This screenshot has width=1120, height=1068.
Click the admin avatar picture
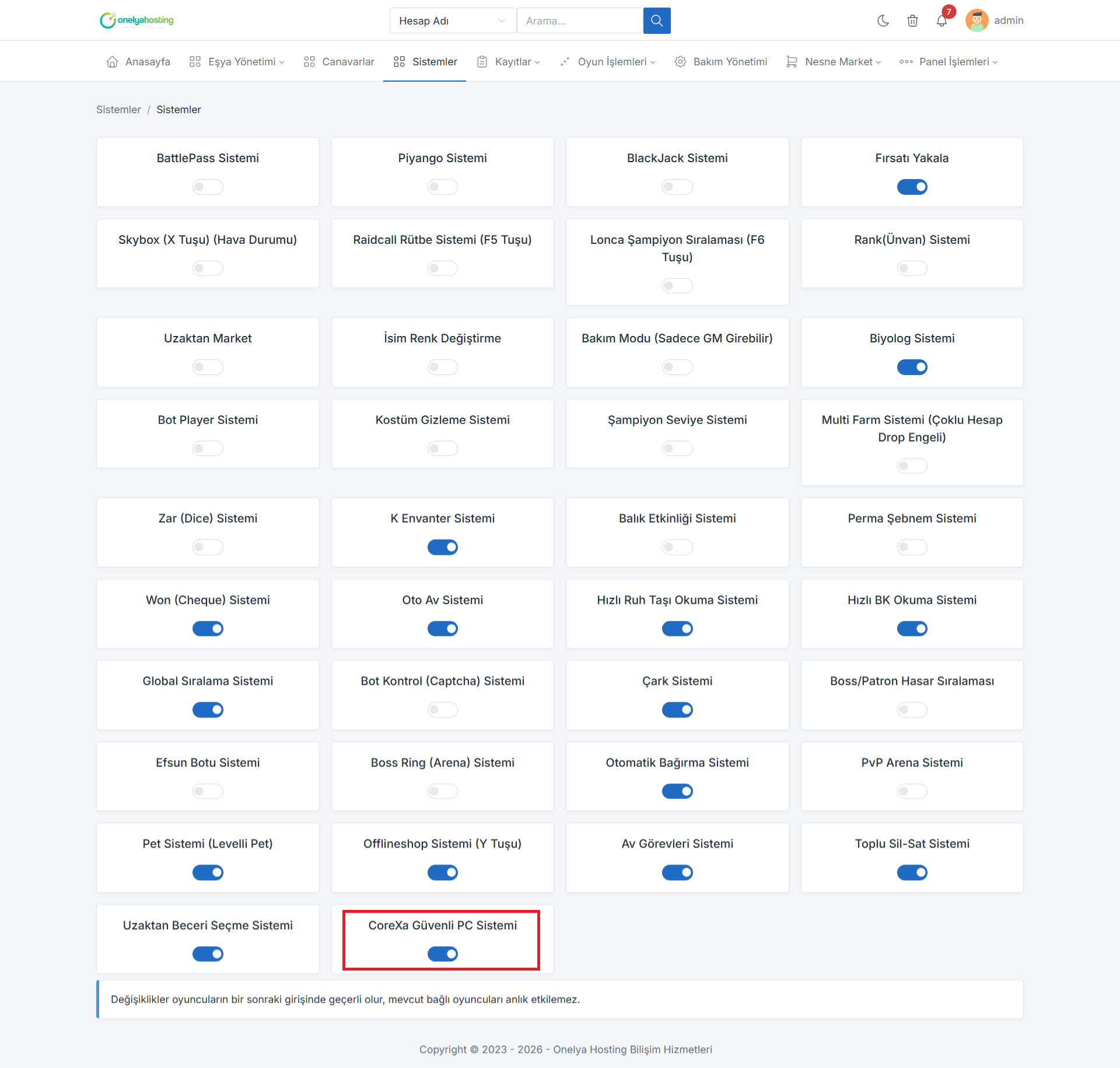[977, 21]
